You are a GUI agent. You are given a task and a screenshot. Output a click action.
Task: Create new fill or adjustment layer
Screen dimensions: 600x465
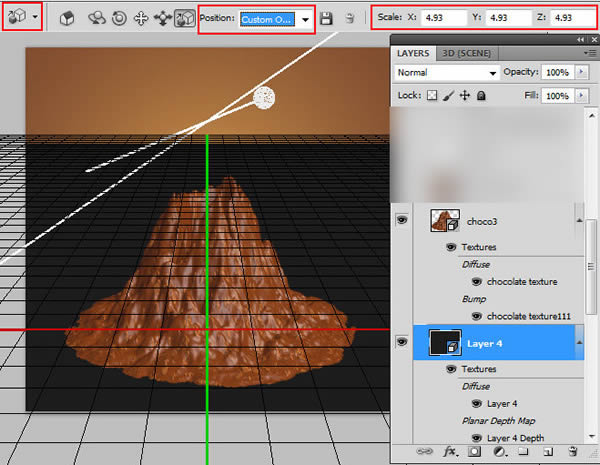pos(499,452)
